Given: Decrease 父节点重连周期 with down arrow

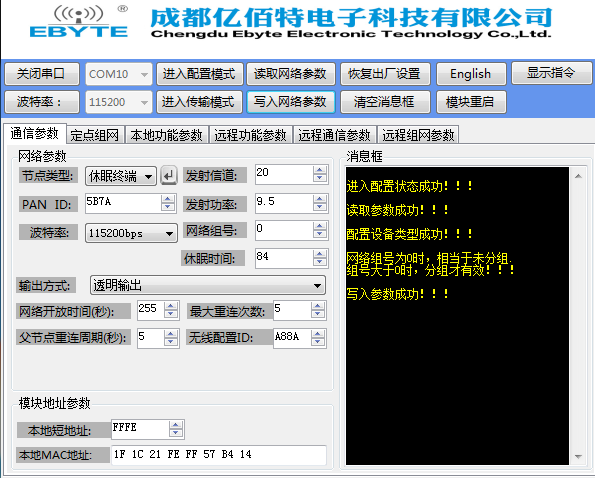Looking at the screenshot, I should pyautogui.click(x=171, y=342).
